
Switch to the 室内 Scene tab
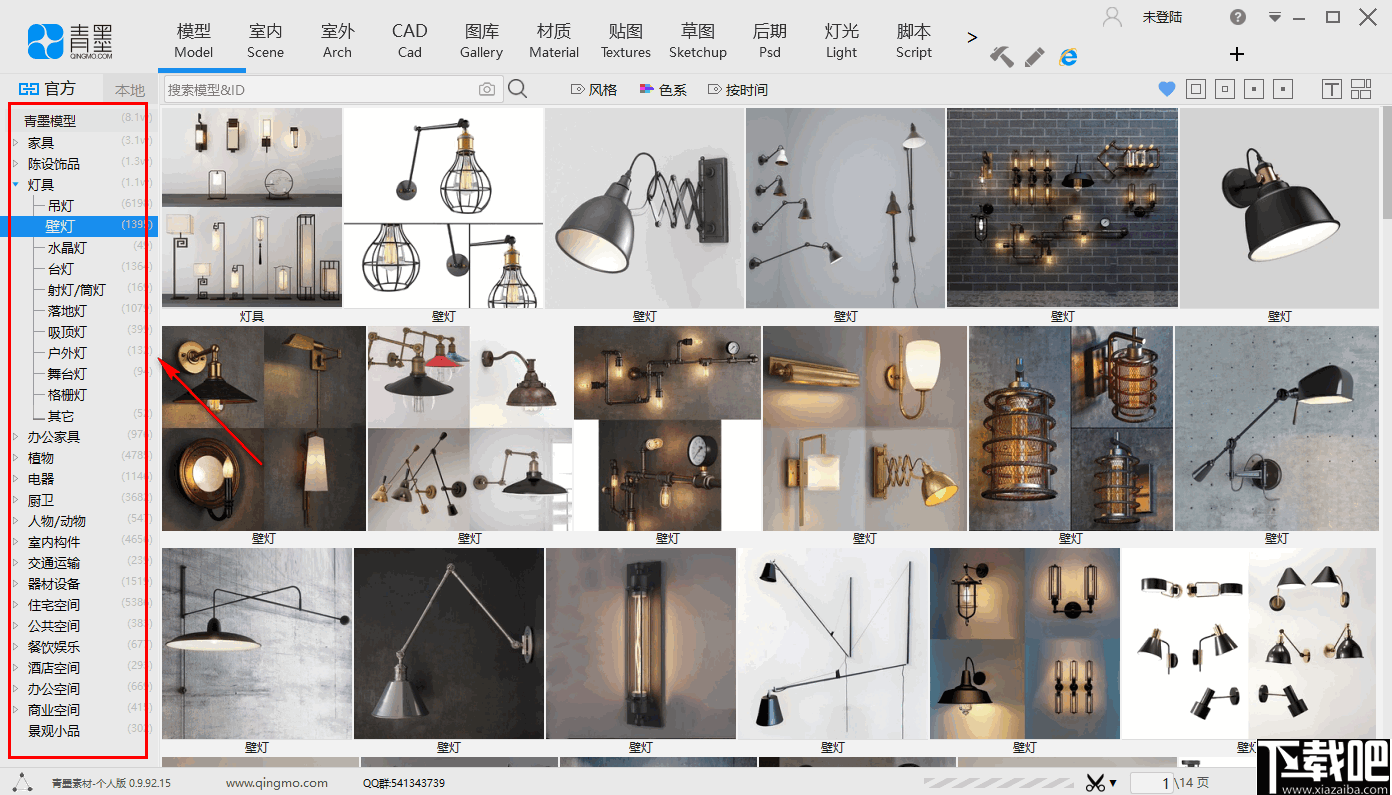[x=266, y=41]
